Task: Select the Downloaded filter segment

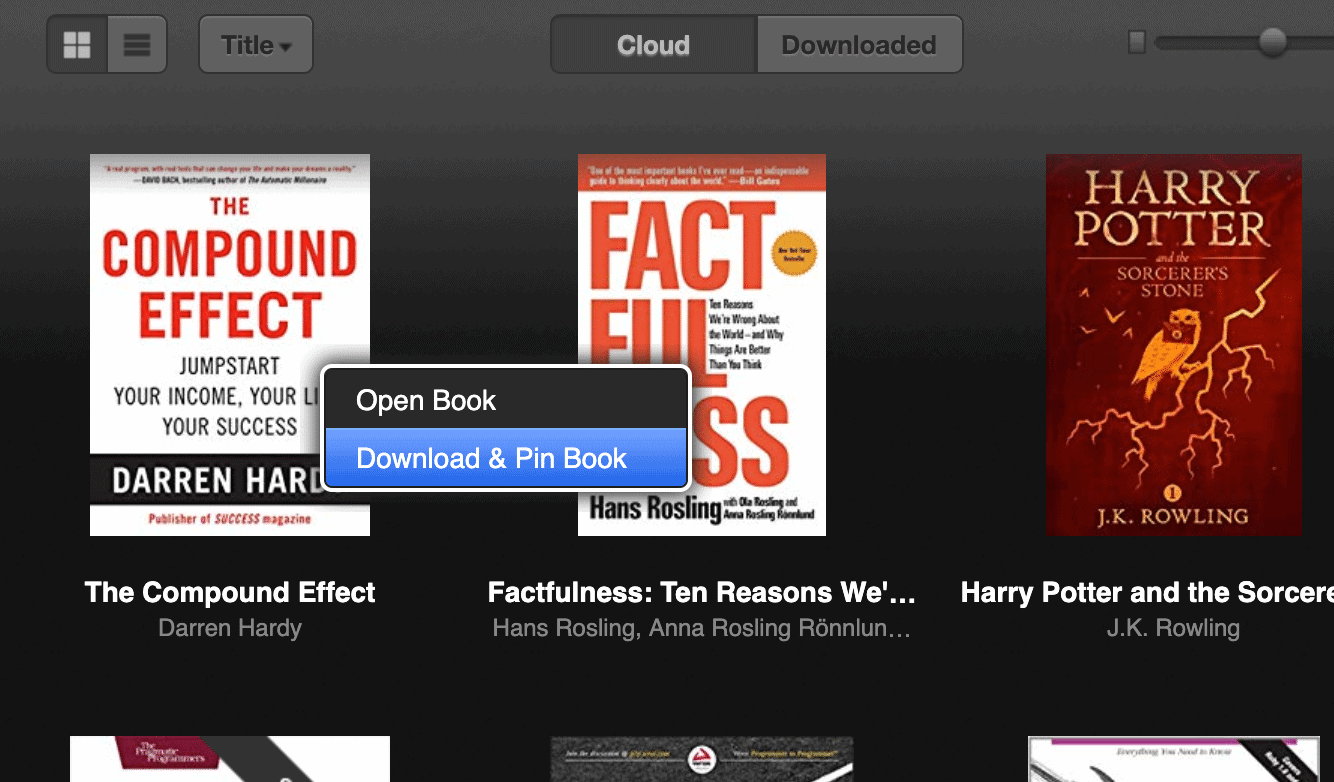Action: pyautogui.click(x=858, y=44)
